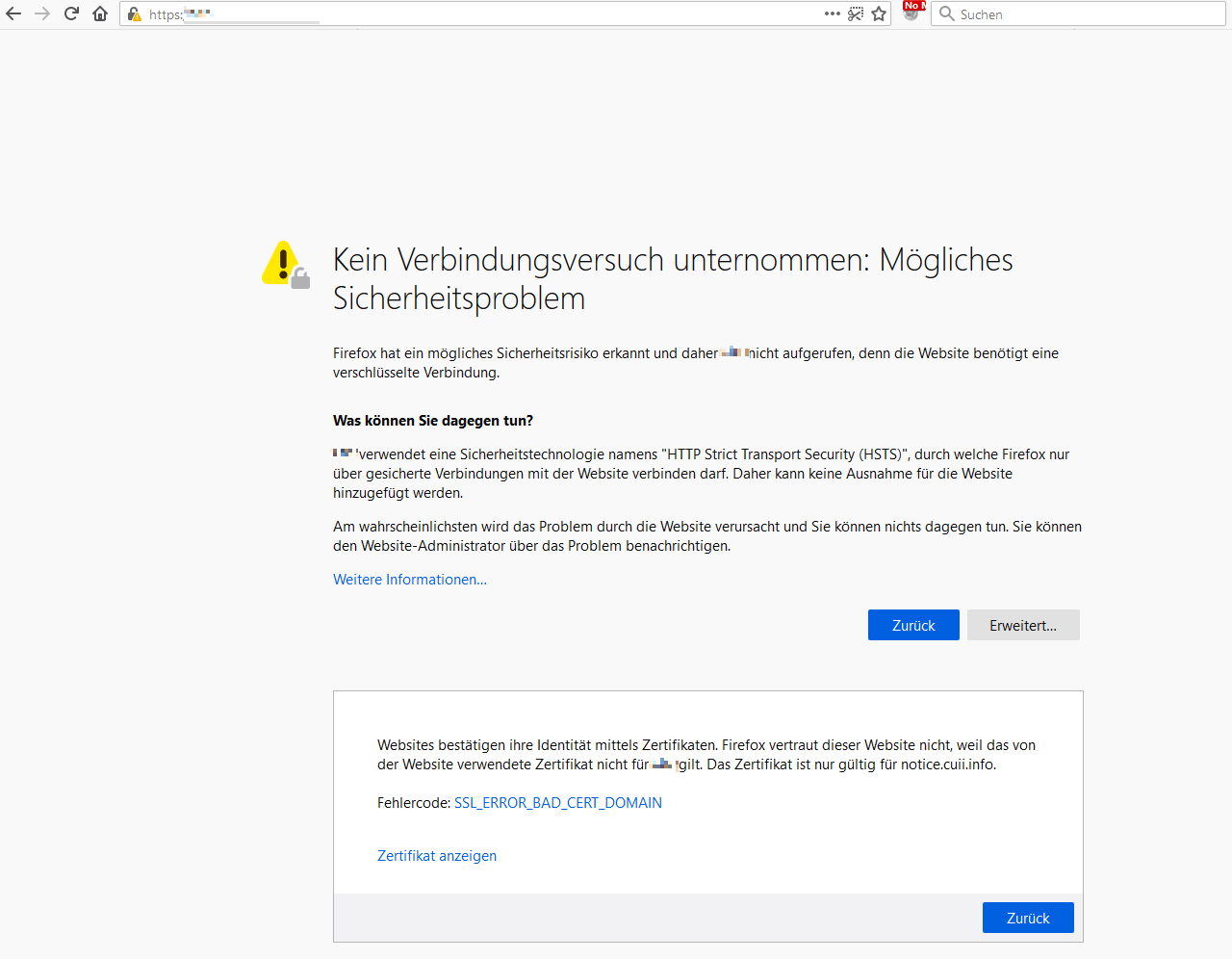Click the Erweitert... button
The height and width of the screenshot is (959, 1232).
tap(1023, 625)
